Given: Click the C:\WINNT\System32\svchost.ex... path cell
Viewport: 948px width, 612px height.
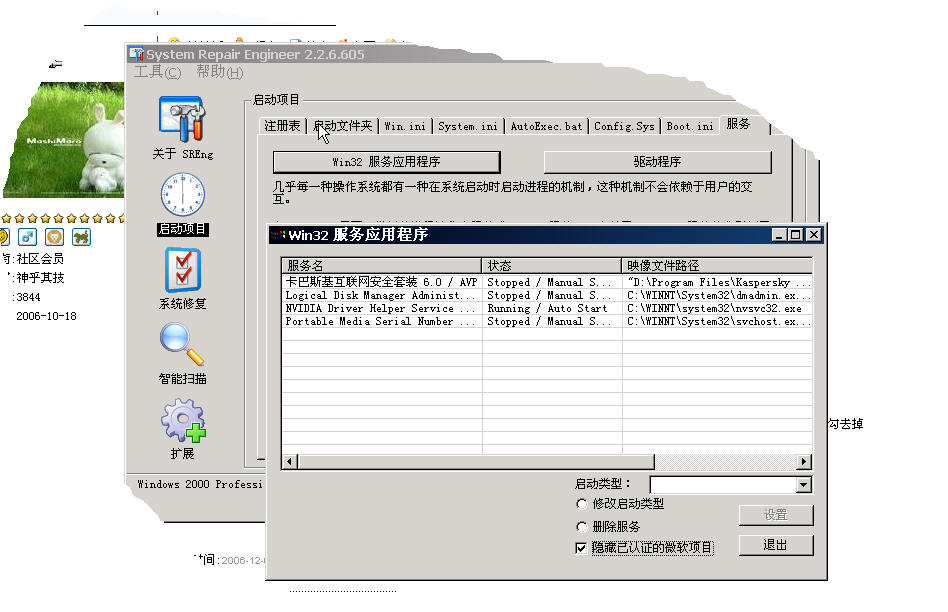Looking at the screenshot, I should (x=719, y=322).
